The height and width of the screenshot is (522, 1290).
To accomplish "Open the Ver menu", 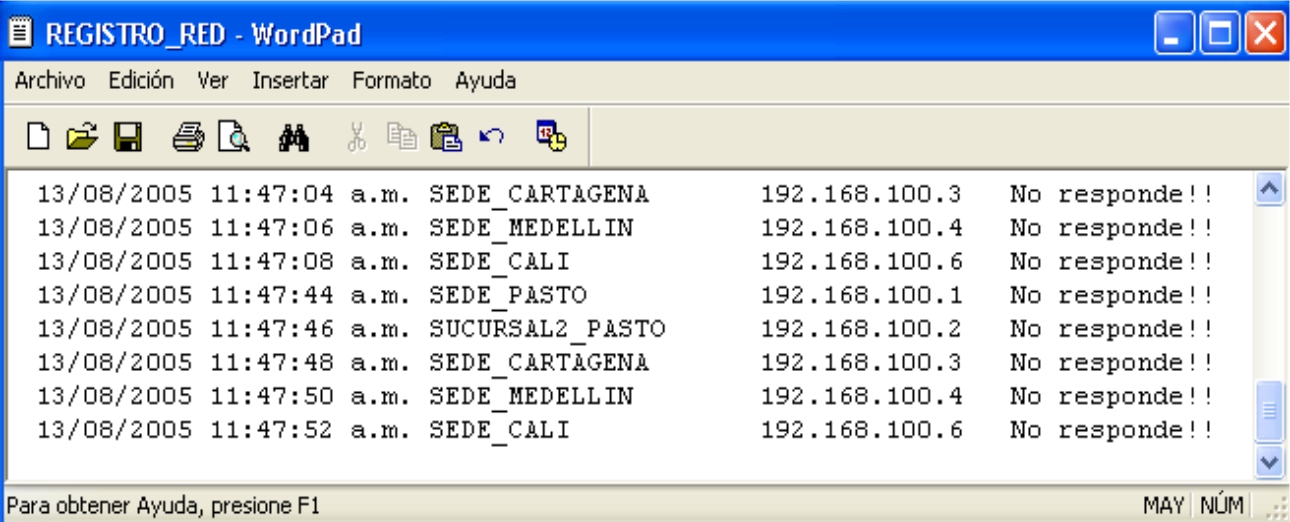I will tap(213, 81).
